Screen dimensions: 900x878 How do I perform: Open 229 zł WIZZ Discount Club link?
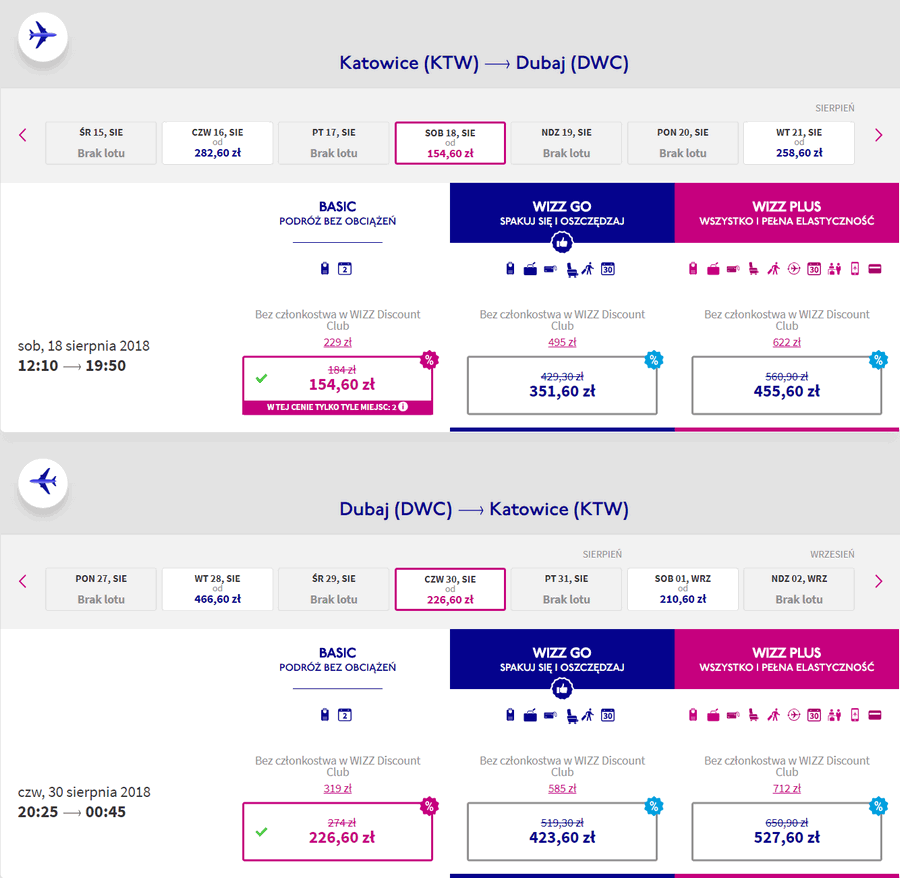(x=338, y=342)
